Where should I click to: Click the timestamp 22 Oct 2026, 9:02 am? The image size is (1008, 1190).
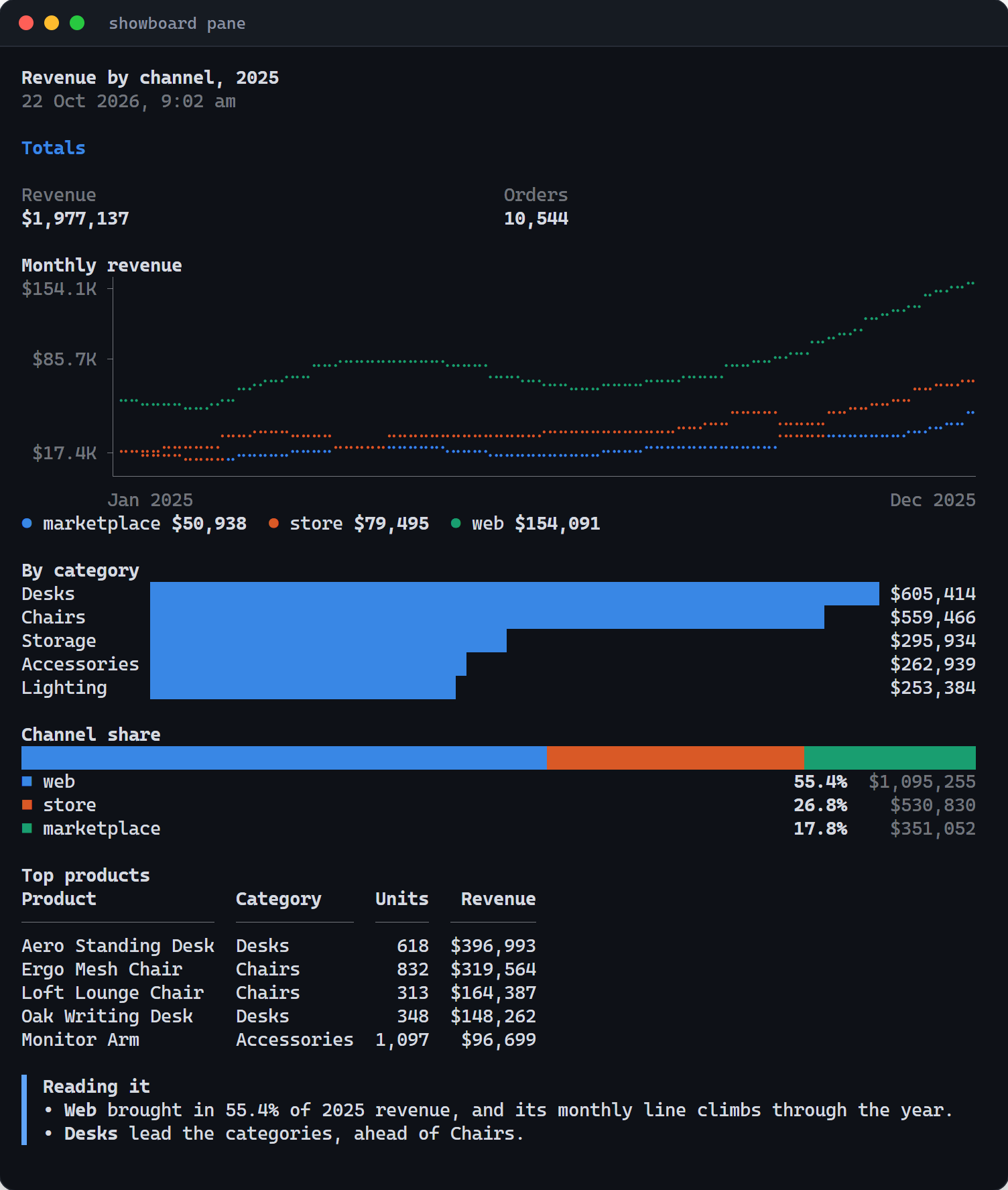tap(129, 101)
